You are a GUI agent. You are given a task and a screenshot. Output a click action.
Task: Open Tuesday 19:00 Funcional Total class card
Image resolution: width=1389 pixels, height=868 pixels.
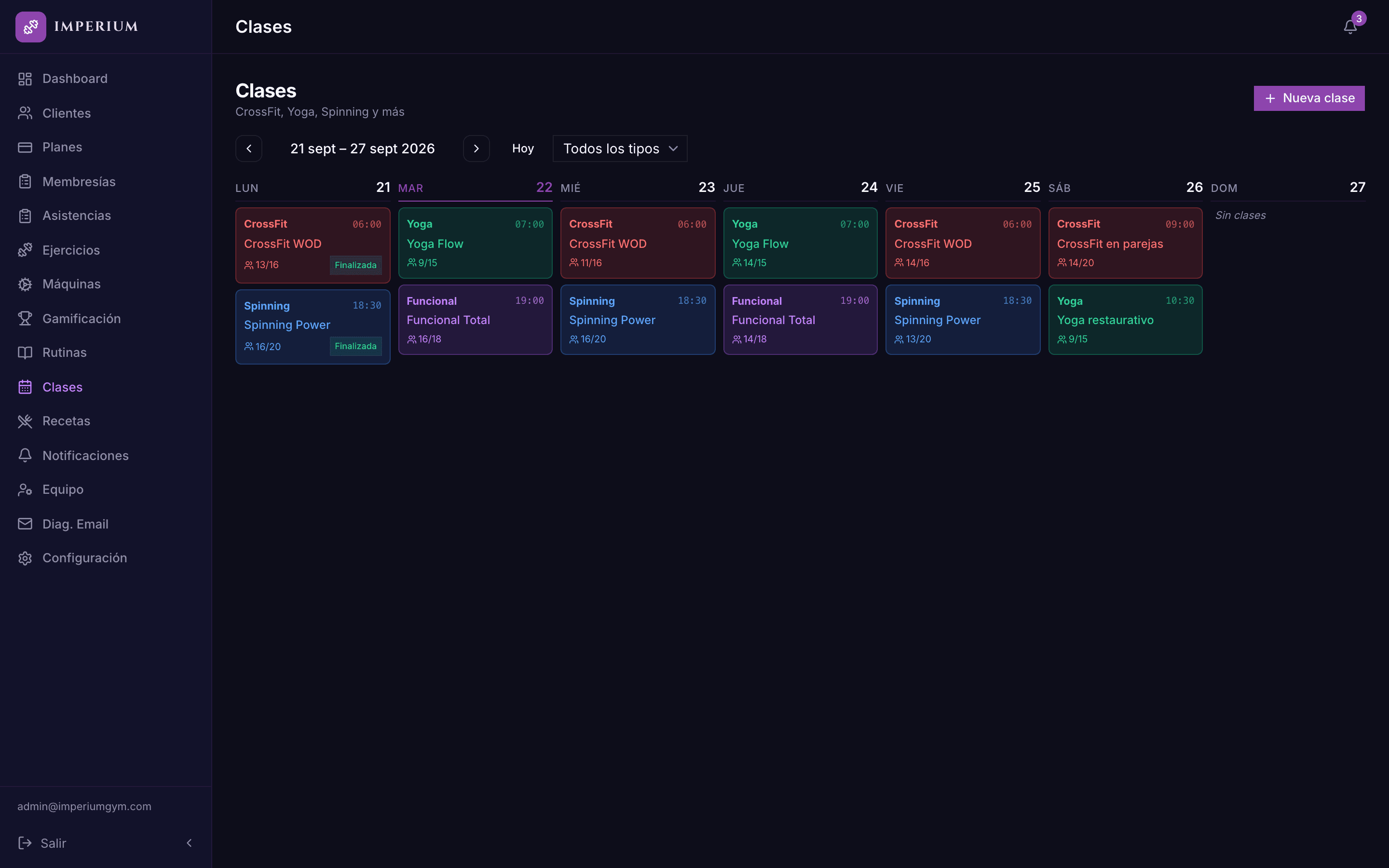(475, 320)
